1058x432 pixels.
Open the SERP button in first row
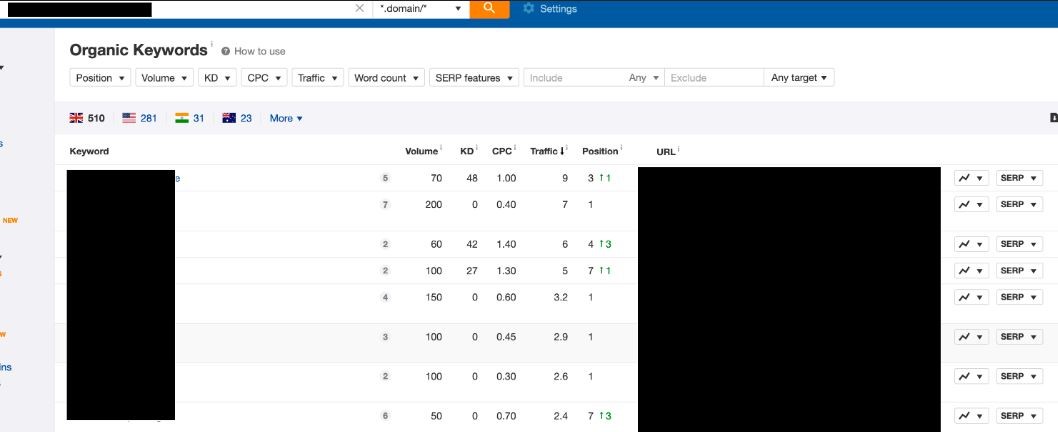(x=1019, y=178)
